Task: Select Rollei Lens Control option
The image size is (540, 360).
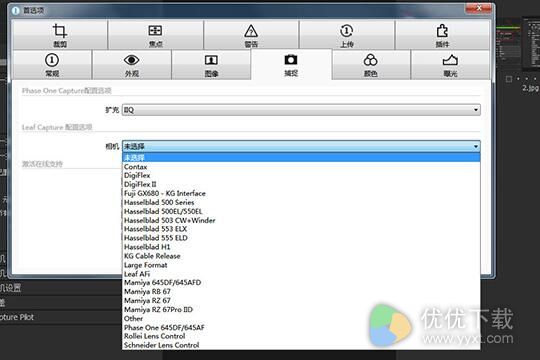Action: point(301,336)
